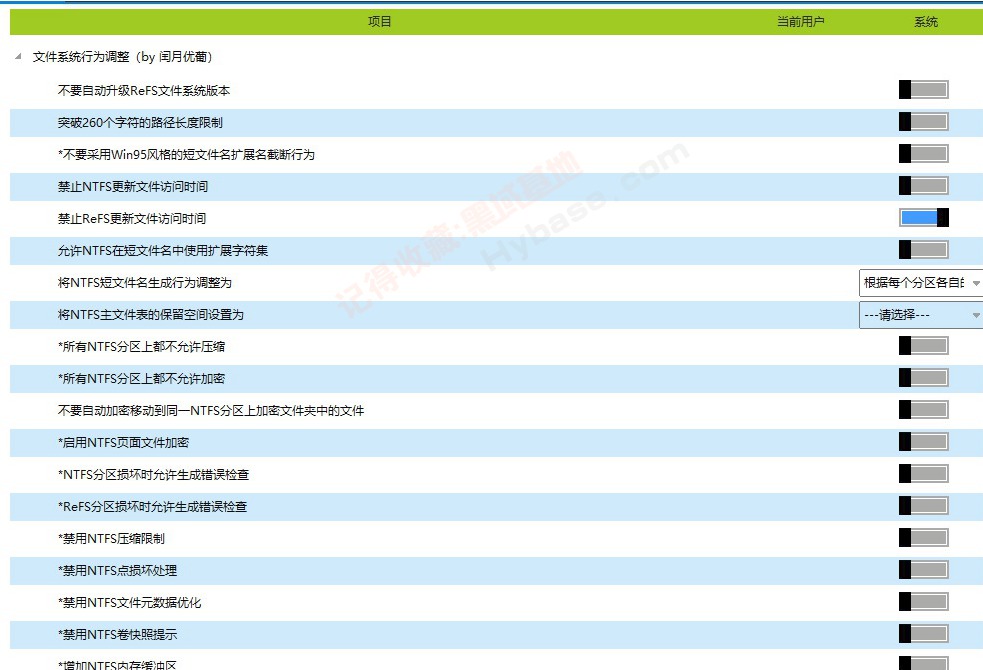Select row text 将NTFS主文件表的保留空间设置为
The height and width of the screenshot is (670, 983).
click(x=150, y=315)
